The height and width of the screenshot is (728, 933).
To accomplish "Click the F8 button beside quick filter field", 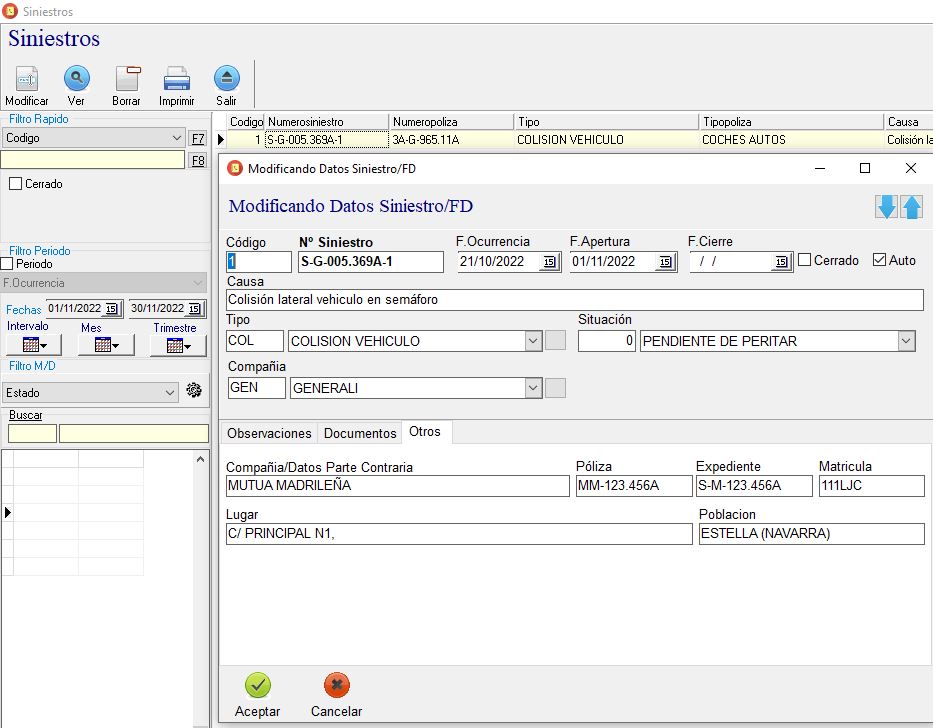I will click(198, 160).
